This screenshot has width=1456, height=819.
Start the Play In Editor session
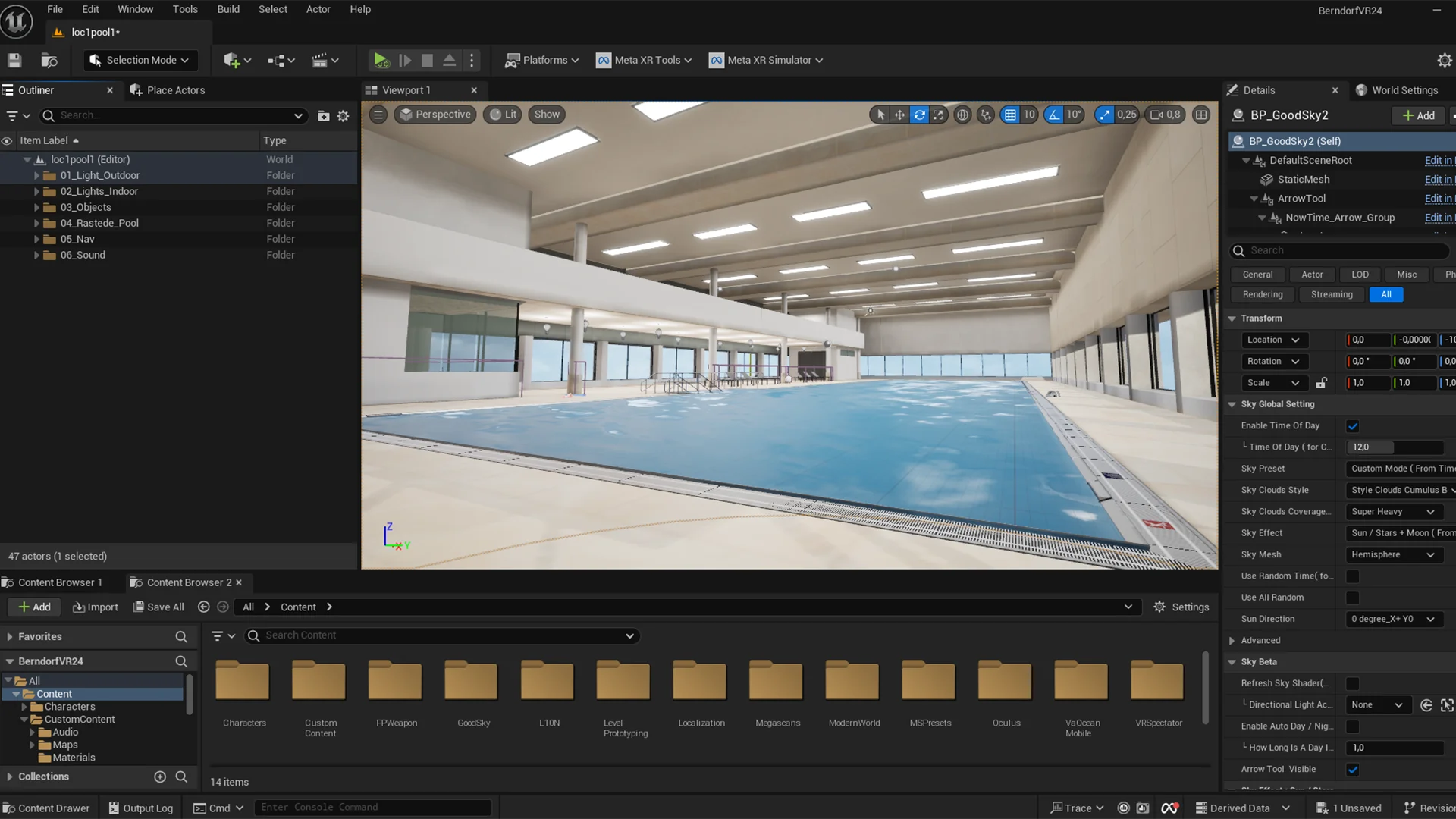click(x=381, y=60)
